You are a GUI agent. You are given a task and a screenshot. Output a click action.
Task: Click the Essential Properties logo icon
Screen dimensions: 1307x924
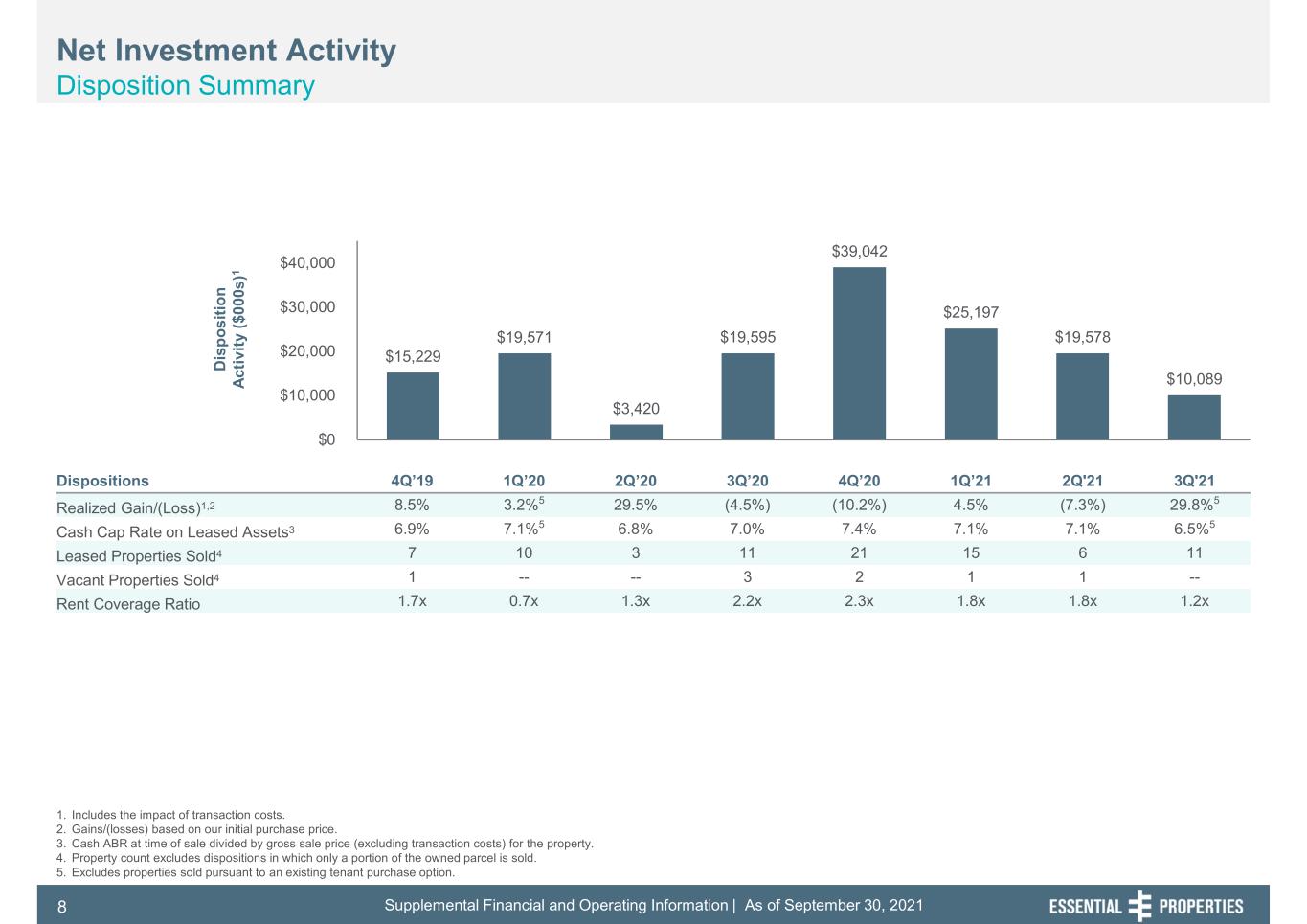(x=1139, y=905)
